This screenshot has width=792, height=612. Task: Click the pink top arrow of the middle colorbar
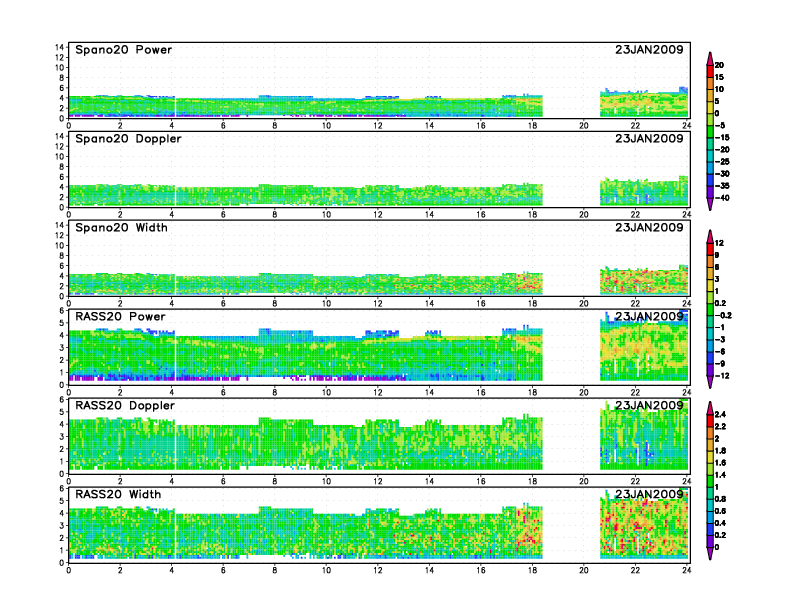(710, 236)
